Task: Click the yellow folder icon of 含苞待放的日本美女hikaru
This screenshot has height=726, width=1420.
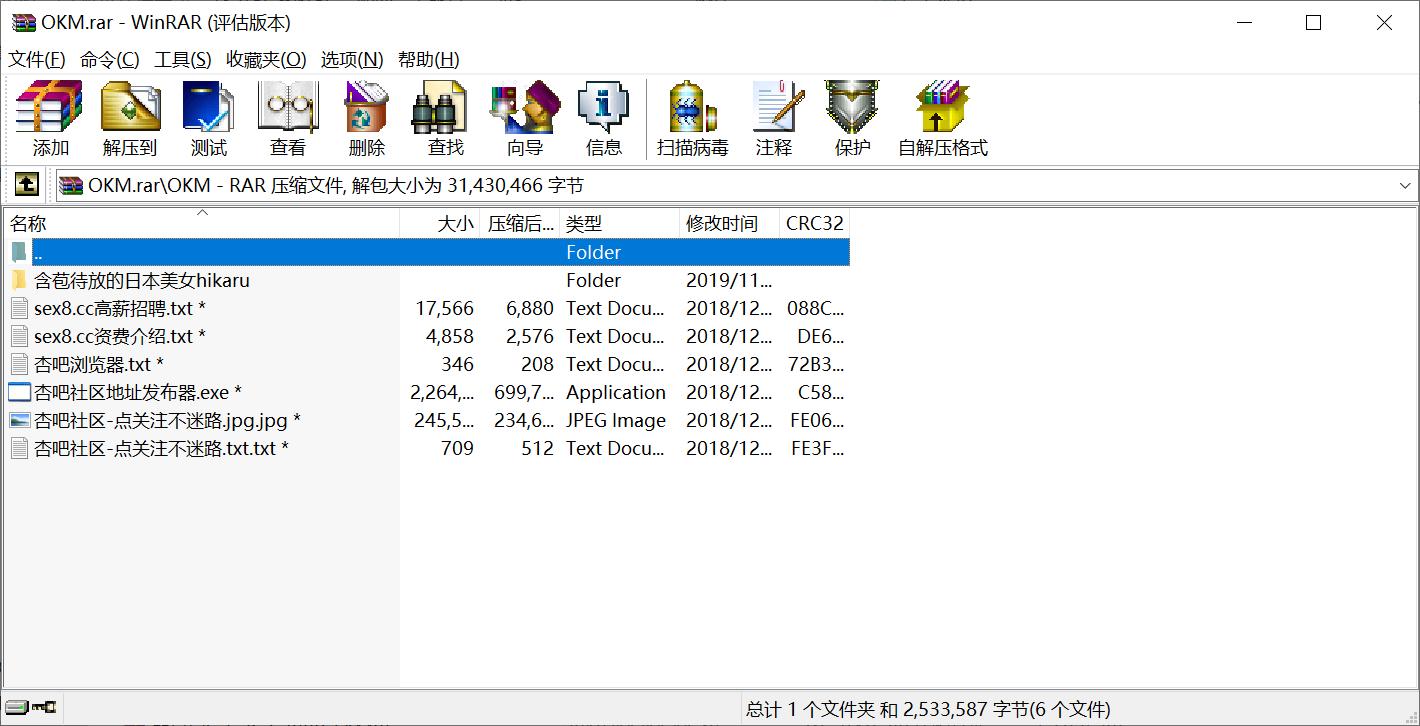Action: click(x=19, y=280)
